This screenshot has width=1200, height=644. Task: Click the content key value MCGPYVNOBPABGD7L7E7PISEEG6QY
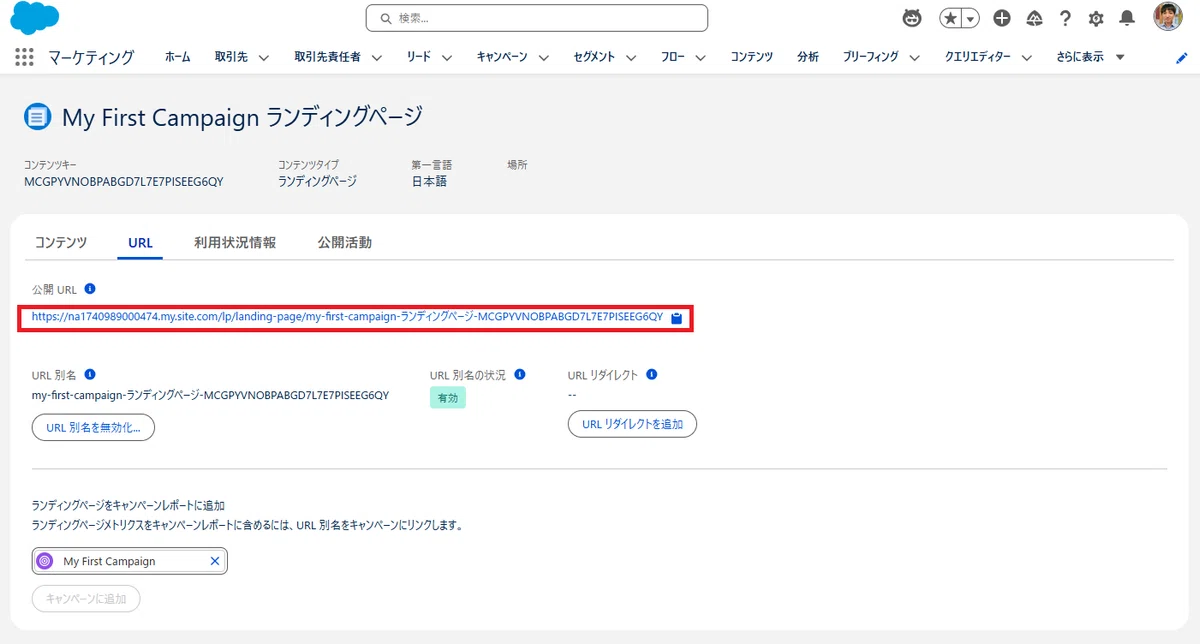(124, 181)
